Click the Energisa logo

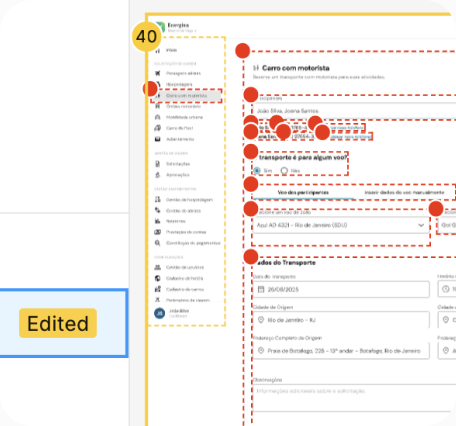[x=160, y=27]
